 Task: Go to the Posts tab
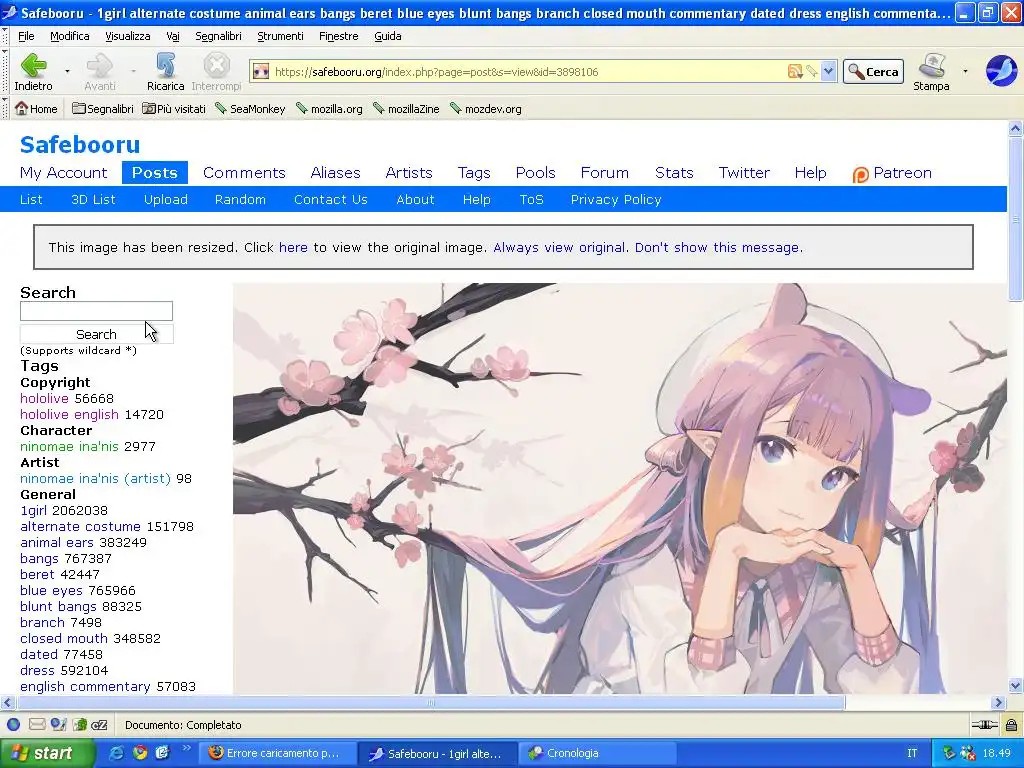pyautogui.click(x=155, y=172)
